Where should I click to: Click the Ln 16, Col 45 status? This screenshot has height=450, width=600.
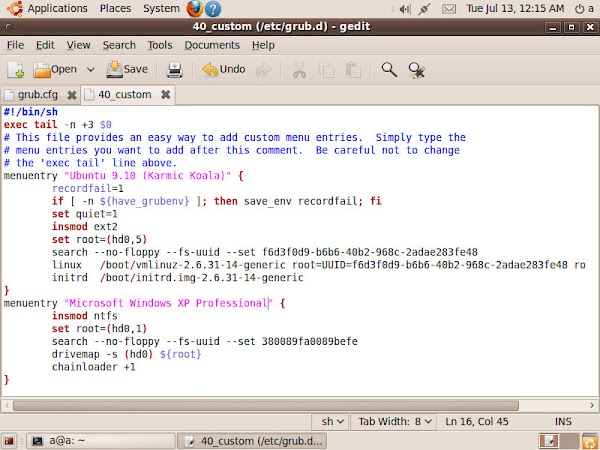pos(476,422)
